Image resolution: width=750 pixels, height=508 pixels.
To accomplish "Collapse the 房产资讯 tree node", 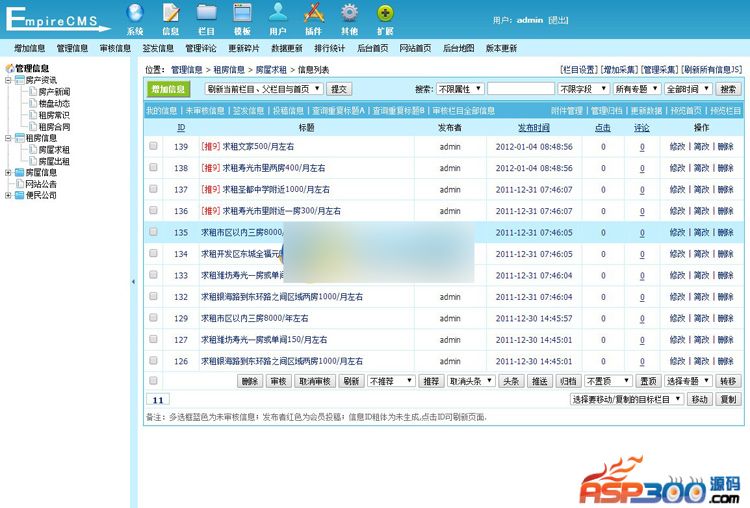I will click(x=8, y=80).
